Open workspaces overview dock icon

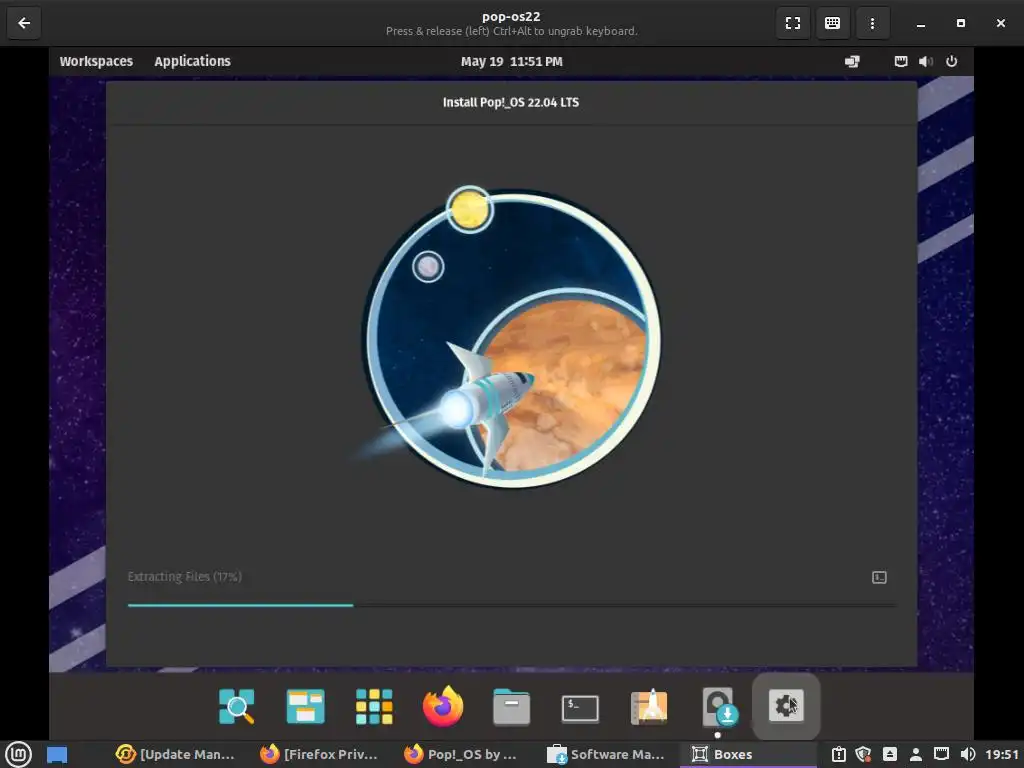305,707
